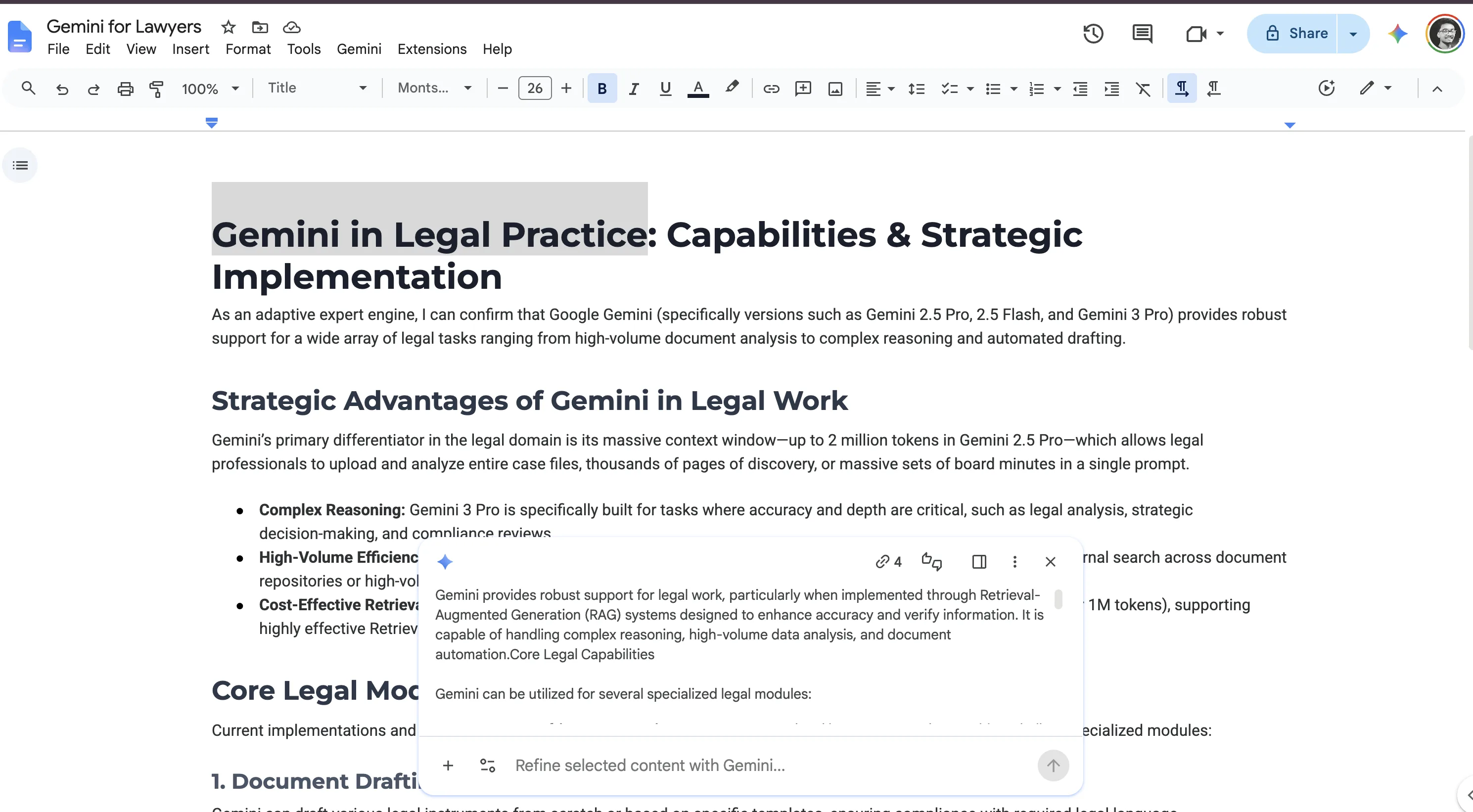Click the move to folder icon
This screenshot has height=812, width=1473.
click(x=260, y=27)
